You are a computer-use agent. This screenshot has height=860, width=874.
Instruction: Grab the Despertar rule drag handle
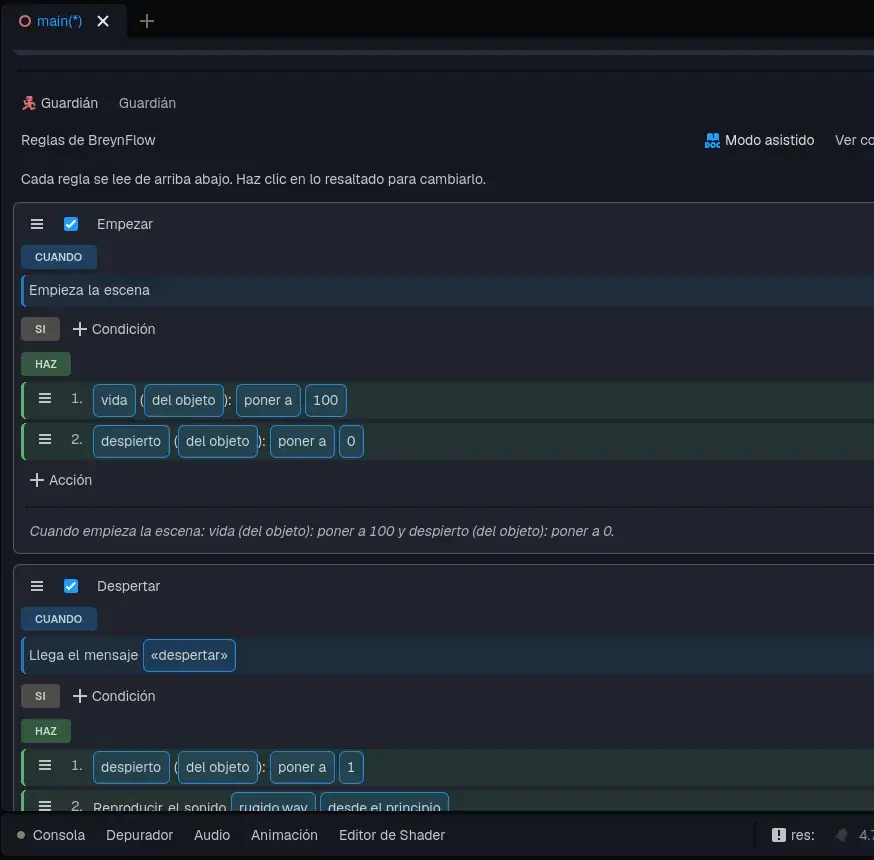(37, 586)
